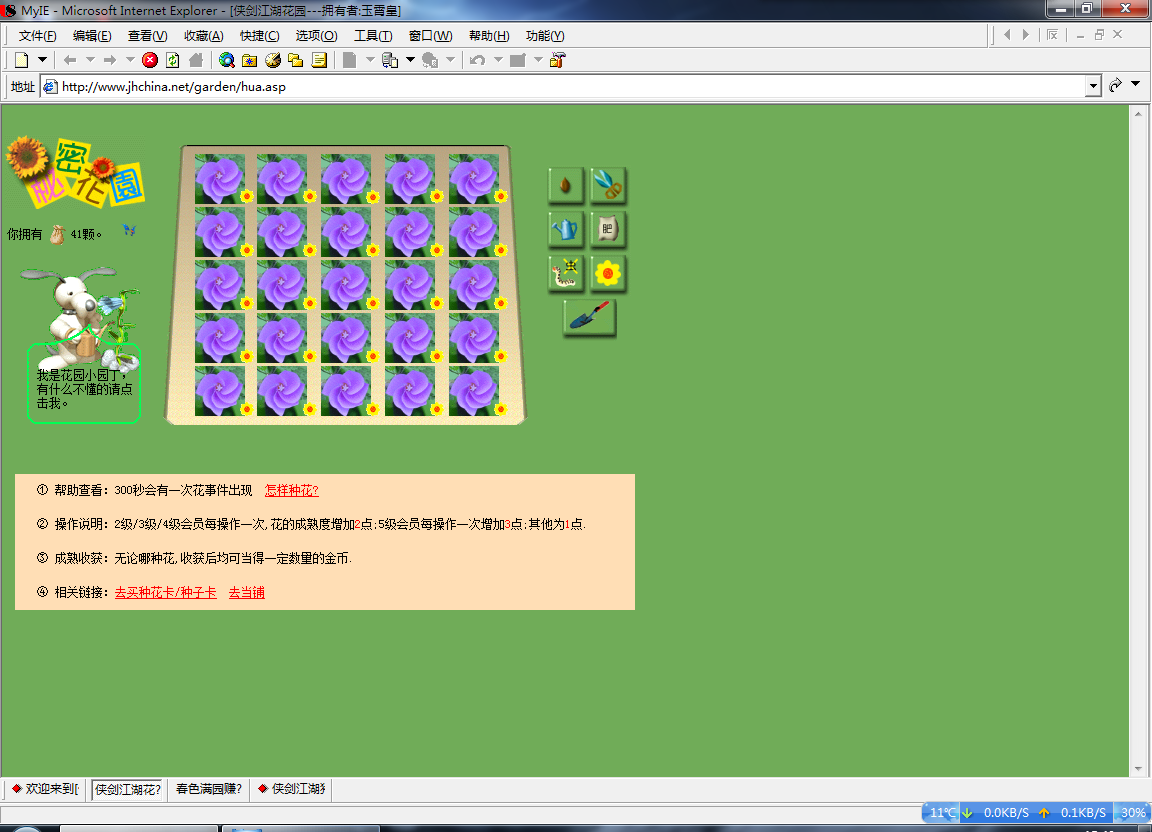Screen dimensions: 1152x832
Task: Open the 查看(V) menu
Action: (148, 36)
